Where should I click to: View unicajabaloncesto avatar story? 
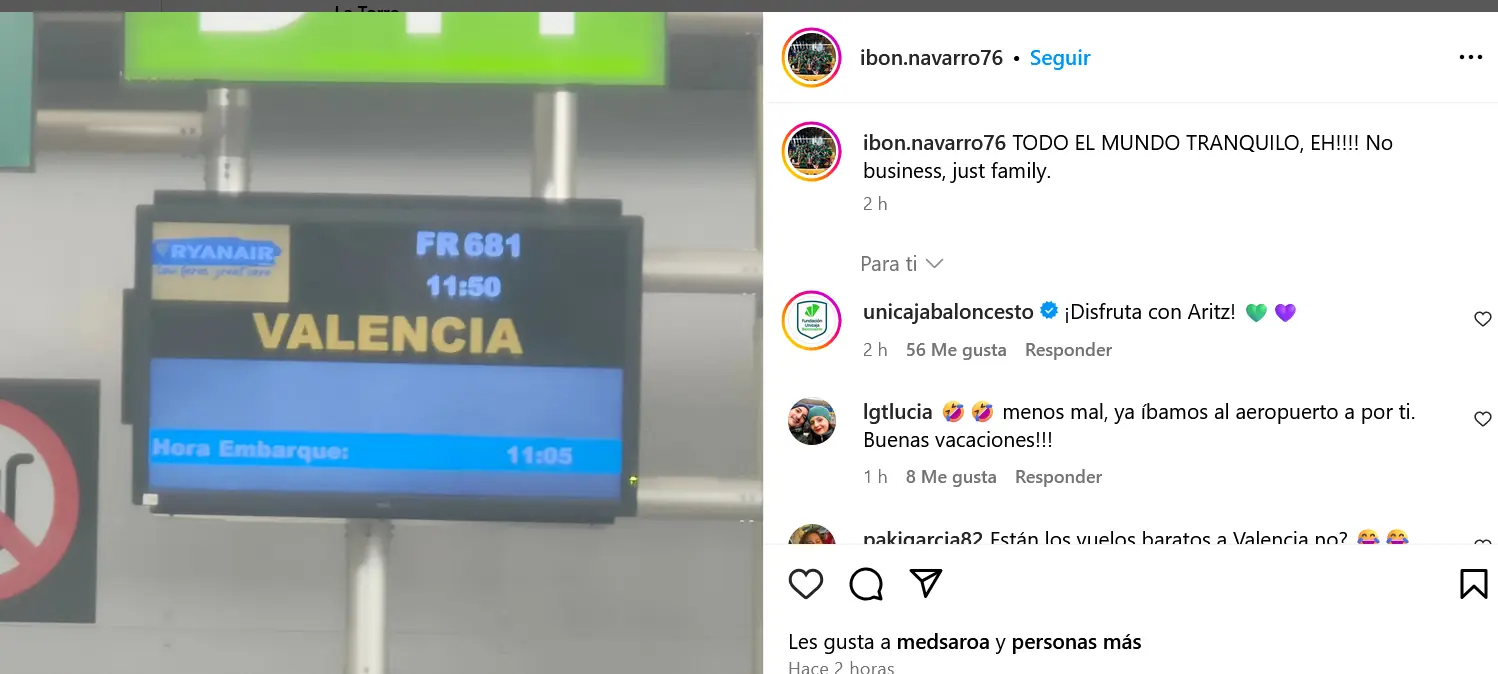click(x=811, y=321)
